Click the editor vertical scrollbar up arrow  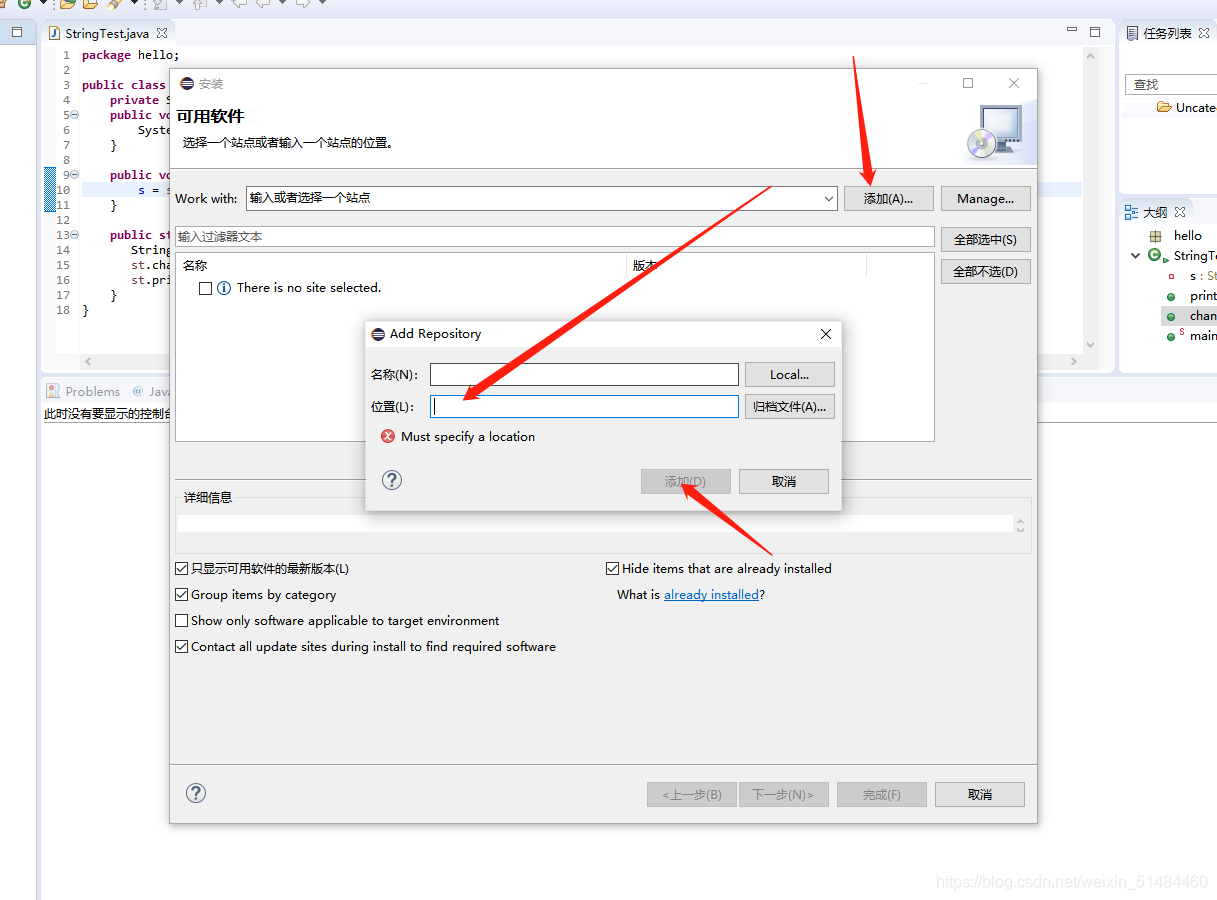tap(1090, 57)
